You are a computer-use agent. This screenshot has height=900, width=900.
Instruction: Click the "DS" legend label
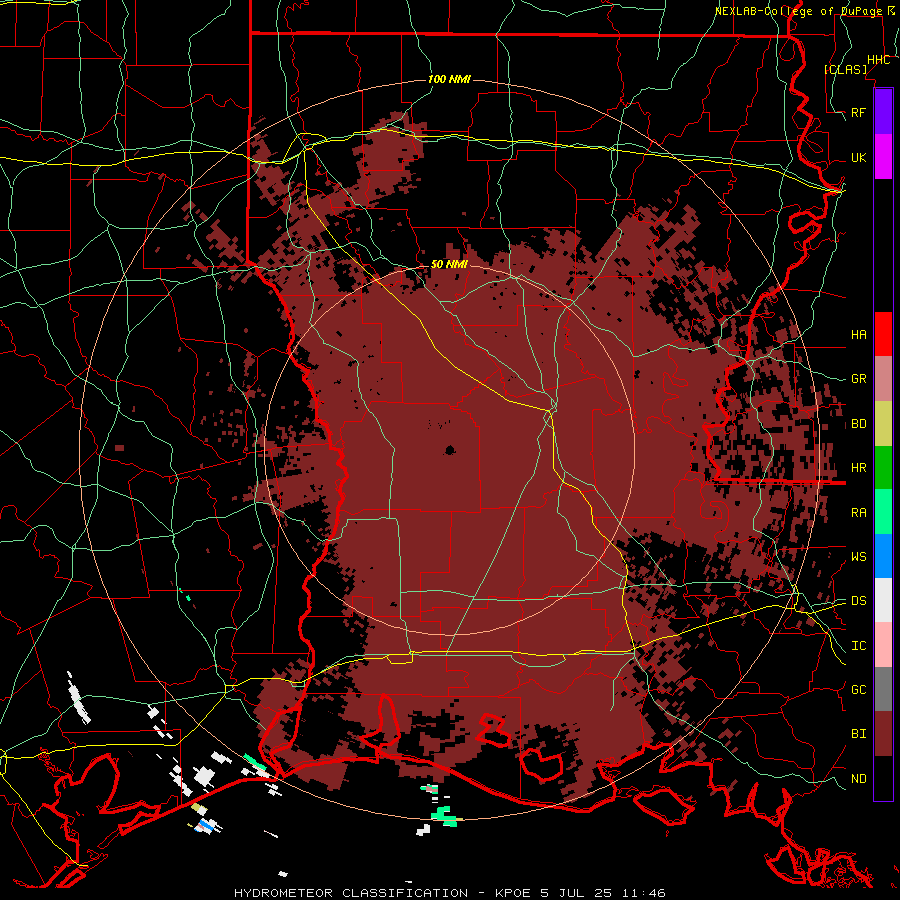tap(858, 600)
